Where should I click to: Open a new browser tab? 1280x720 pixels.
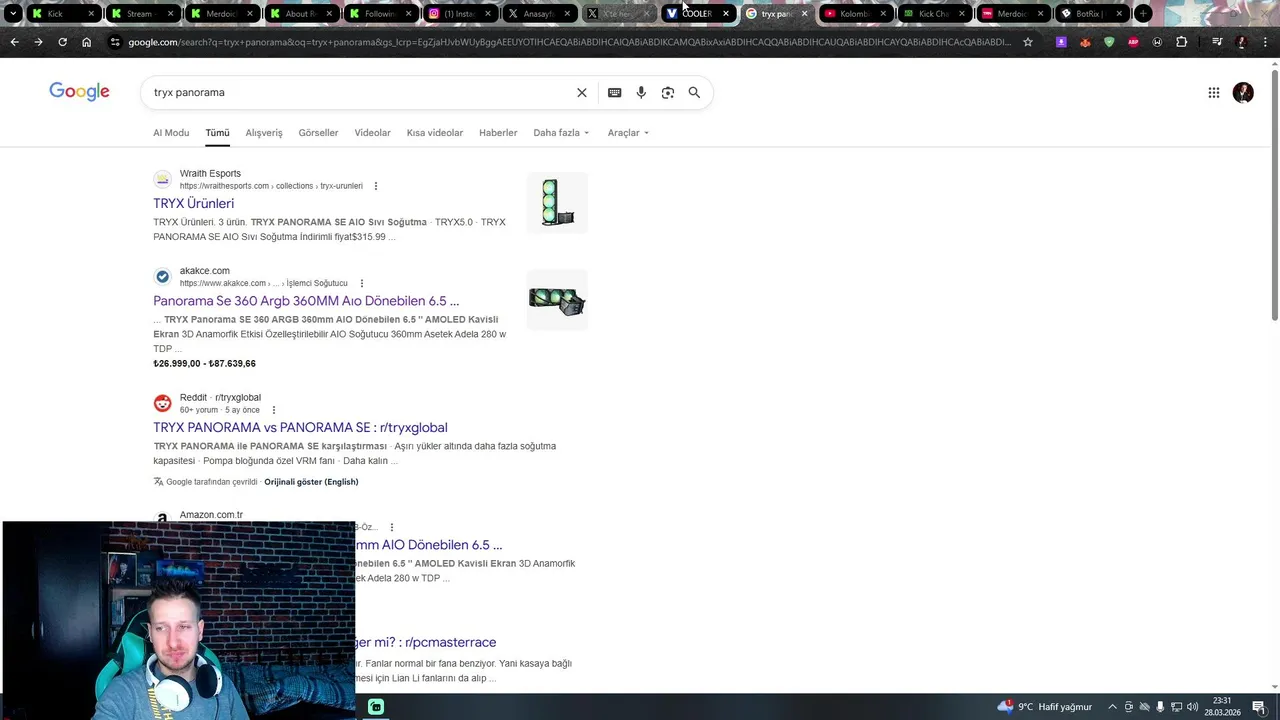click(x=1143, y=14)
